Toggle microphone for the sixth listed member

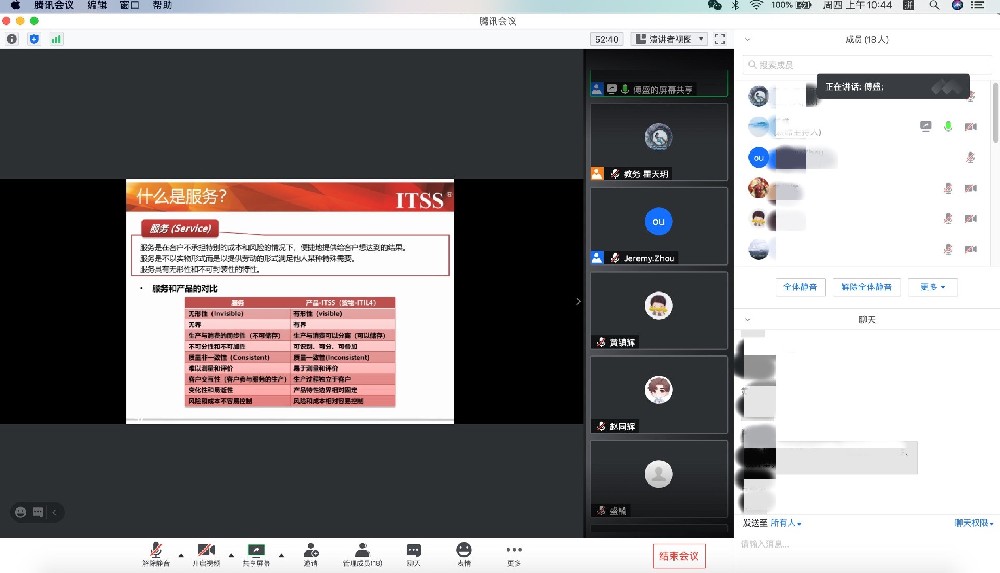[948, 249]
